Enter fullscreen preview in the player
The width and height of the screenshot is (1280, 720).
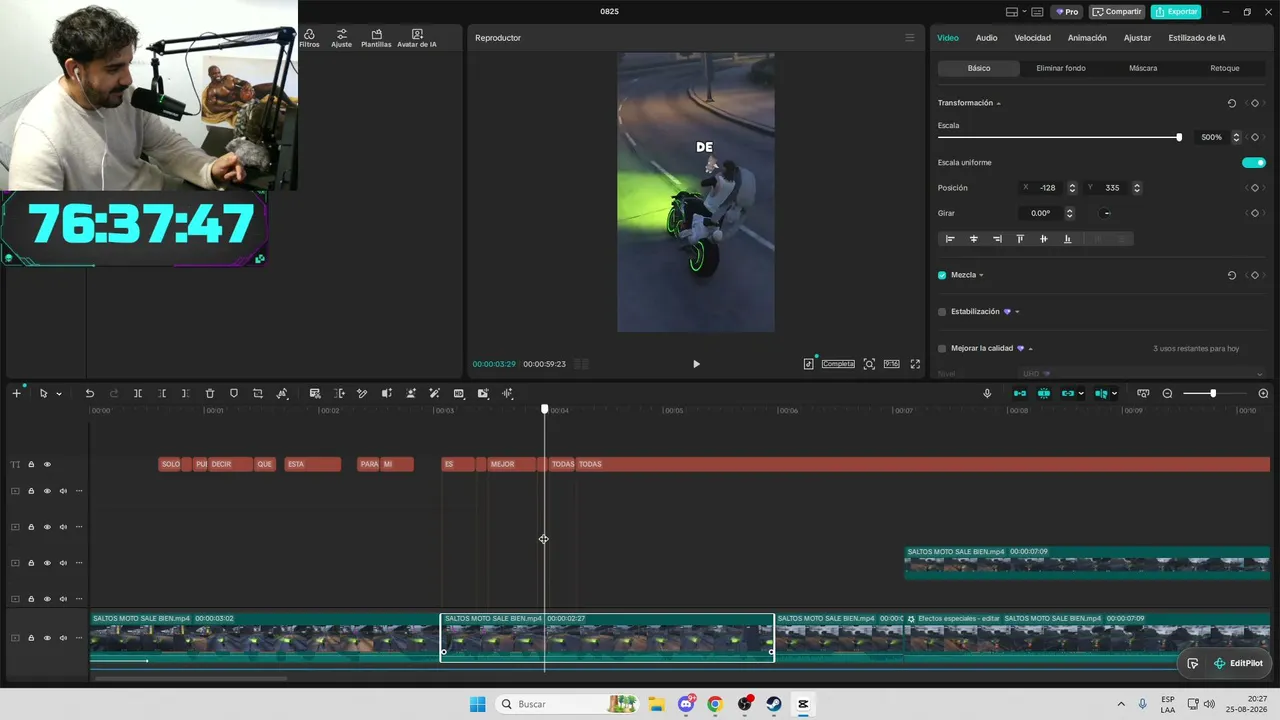[x=915, y=364]
